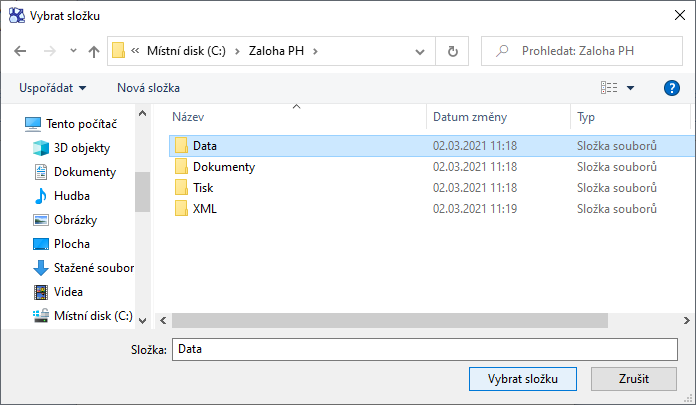Click the Up one level arrow
This screenshot has width=696, height=405.
coord(94,51)
